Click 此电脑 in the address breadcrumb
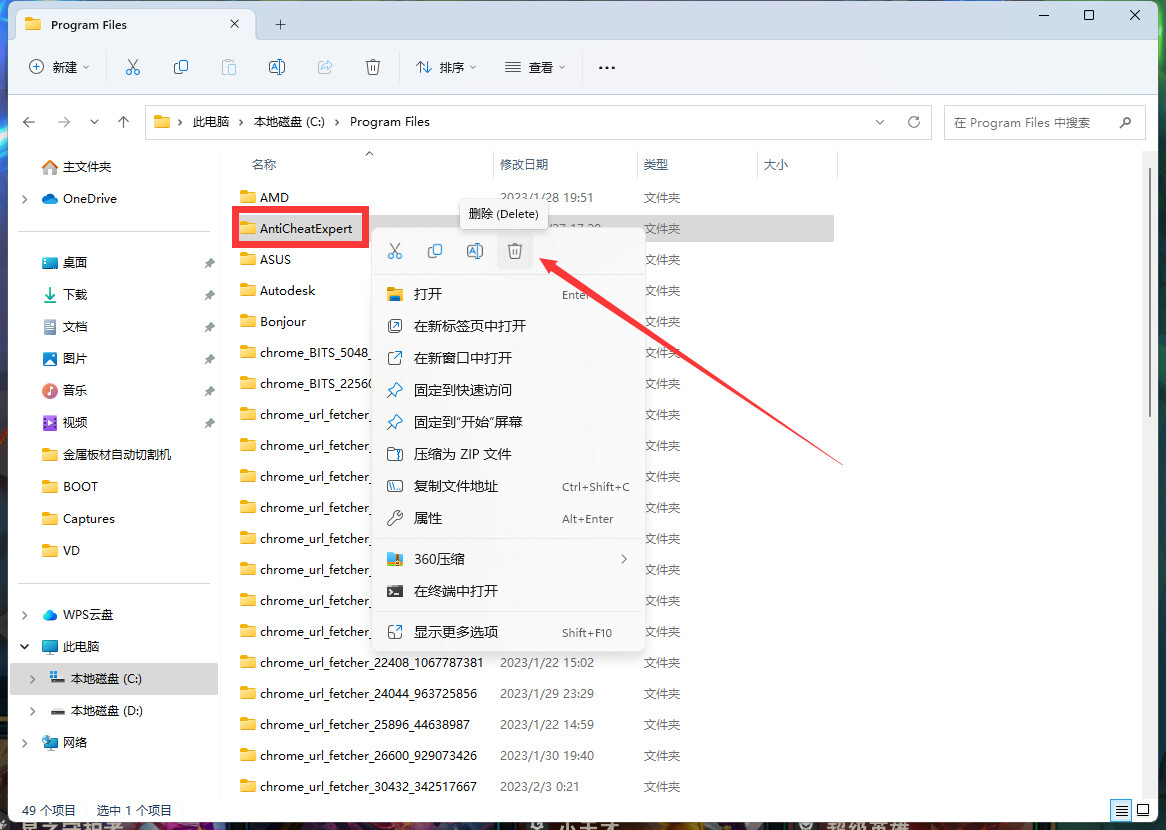 (211, 122)
